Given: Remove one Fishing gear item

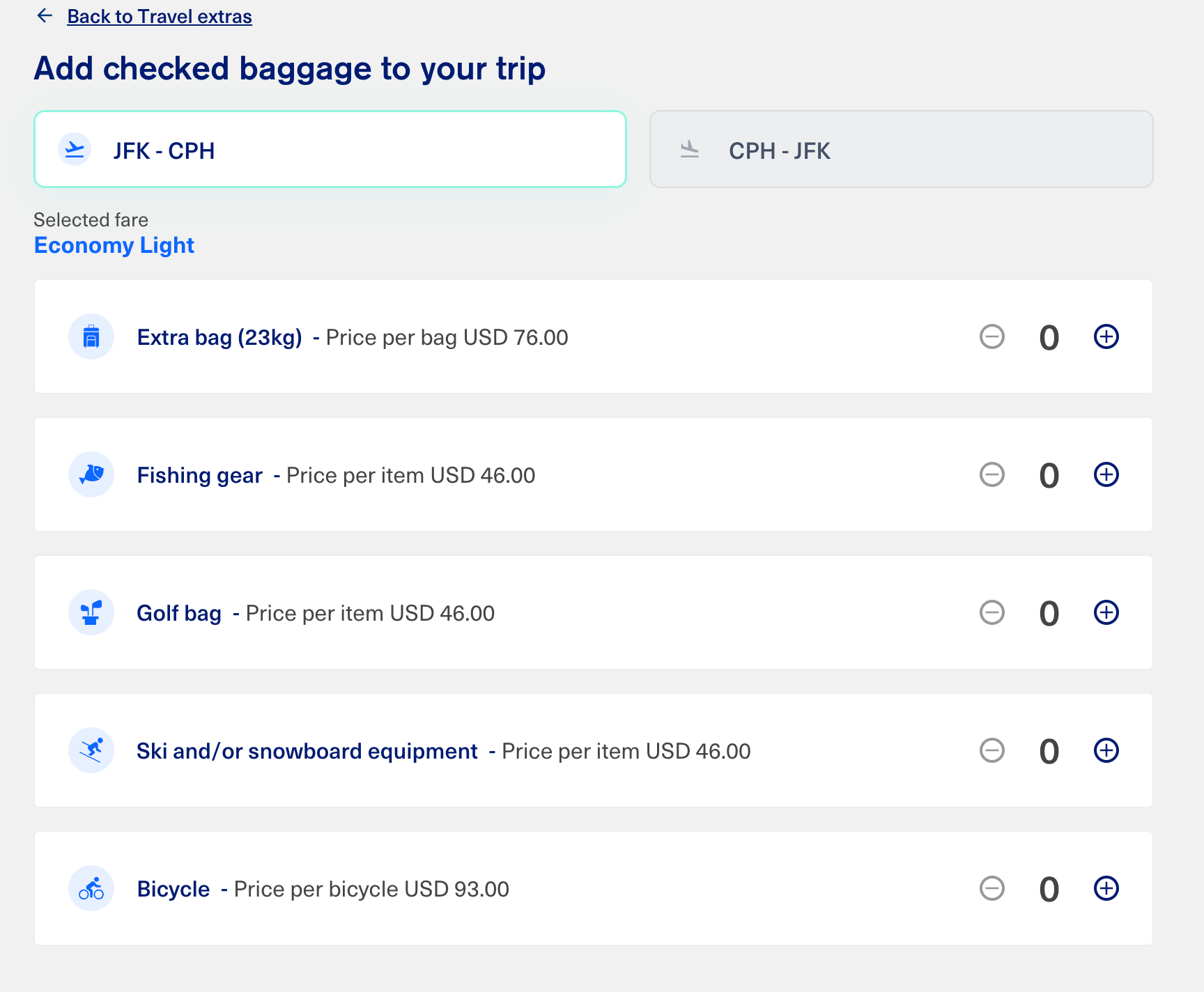Looking at the screenshot, I should tap(991, 475).
